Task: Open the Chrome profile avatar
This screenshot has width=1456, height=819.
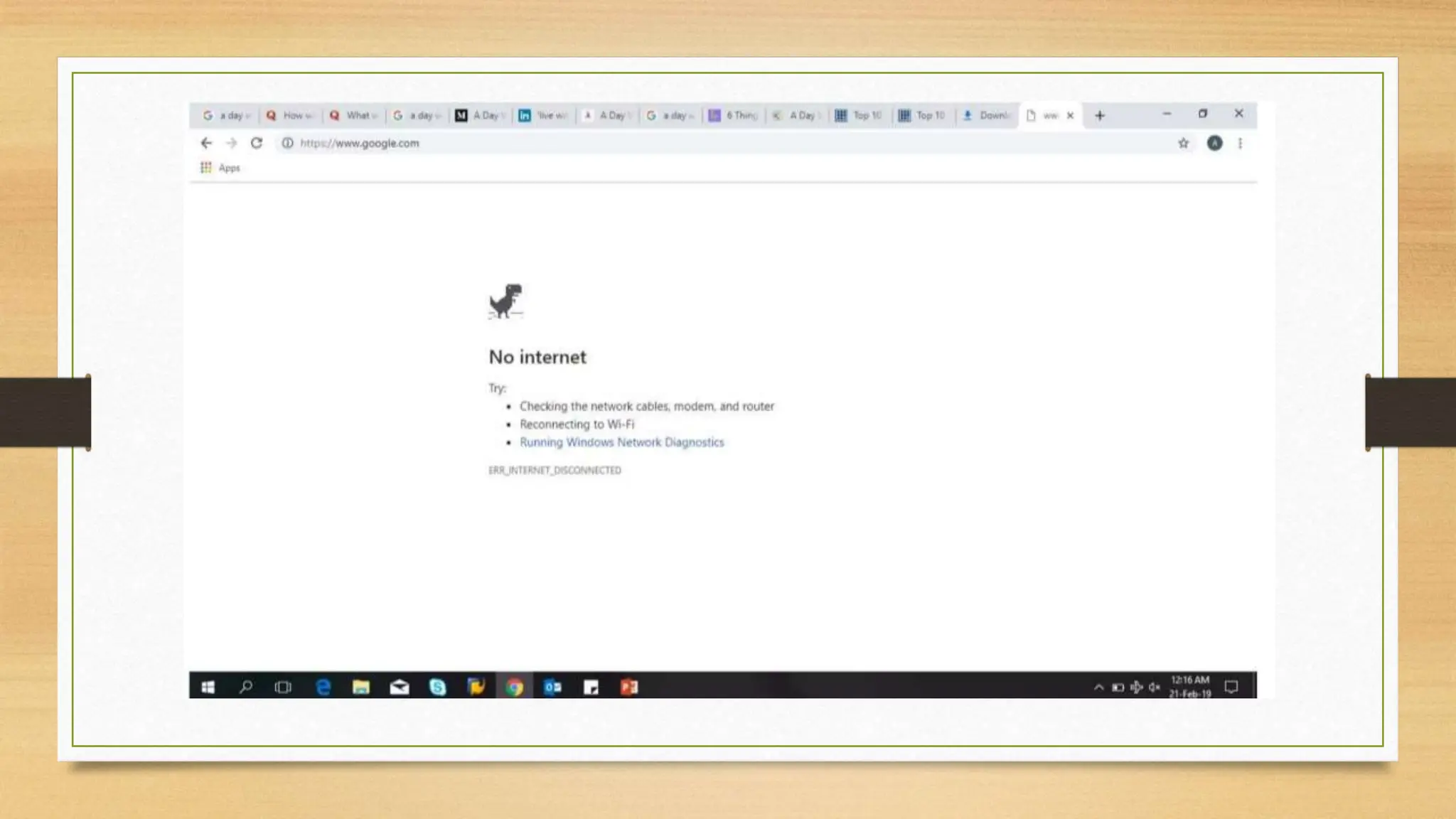Action: click(1214, 143)
